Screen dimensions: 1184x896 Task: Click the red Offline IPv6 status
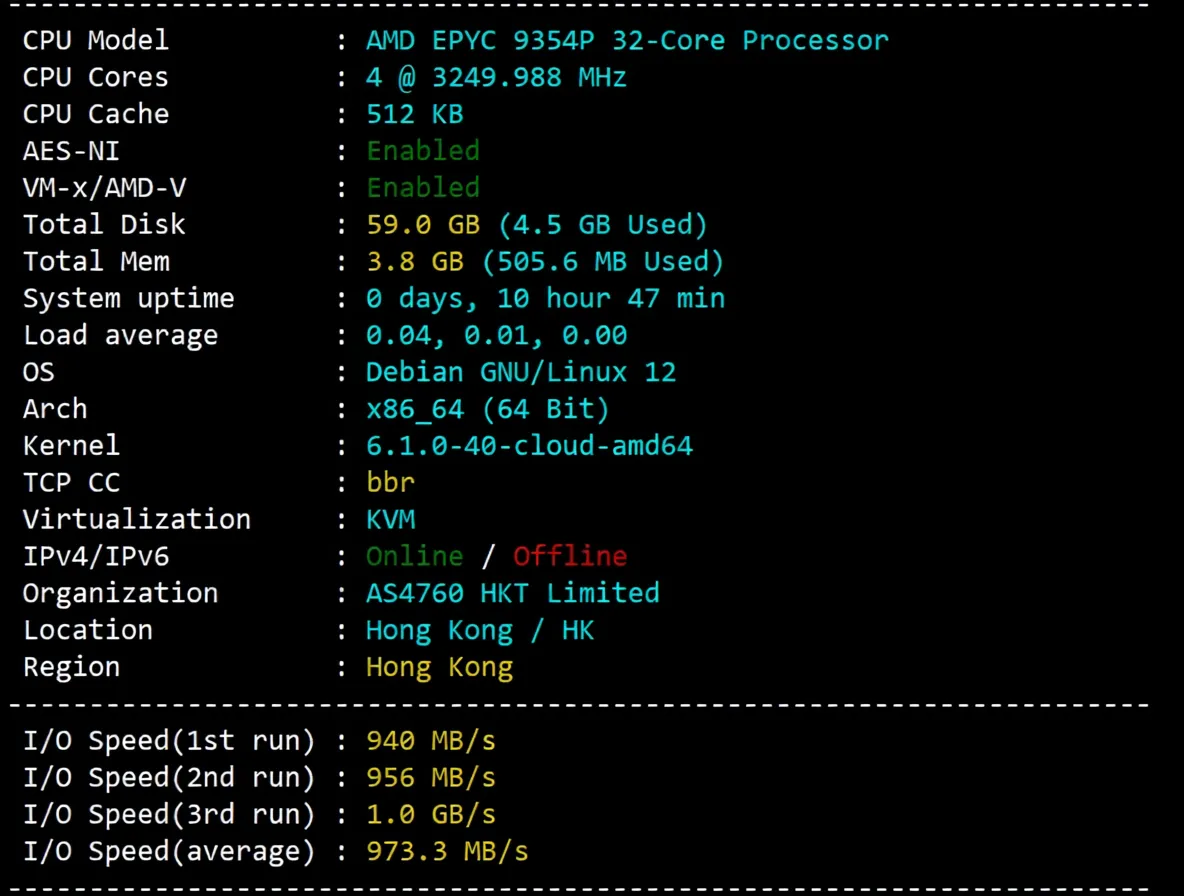click(570, 556)
